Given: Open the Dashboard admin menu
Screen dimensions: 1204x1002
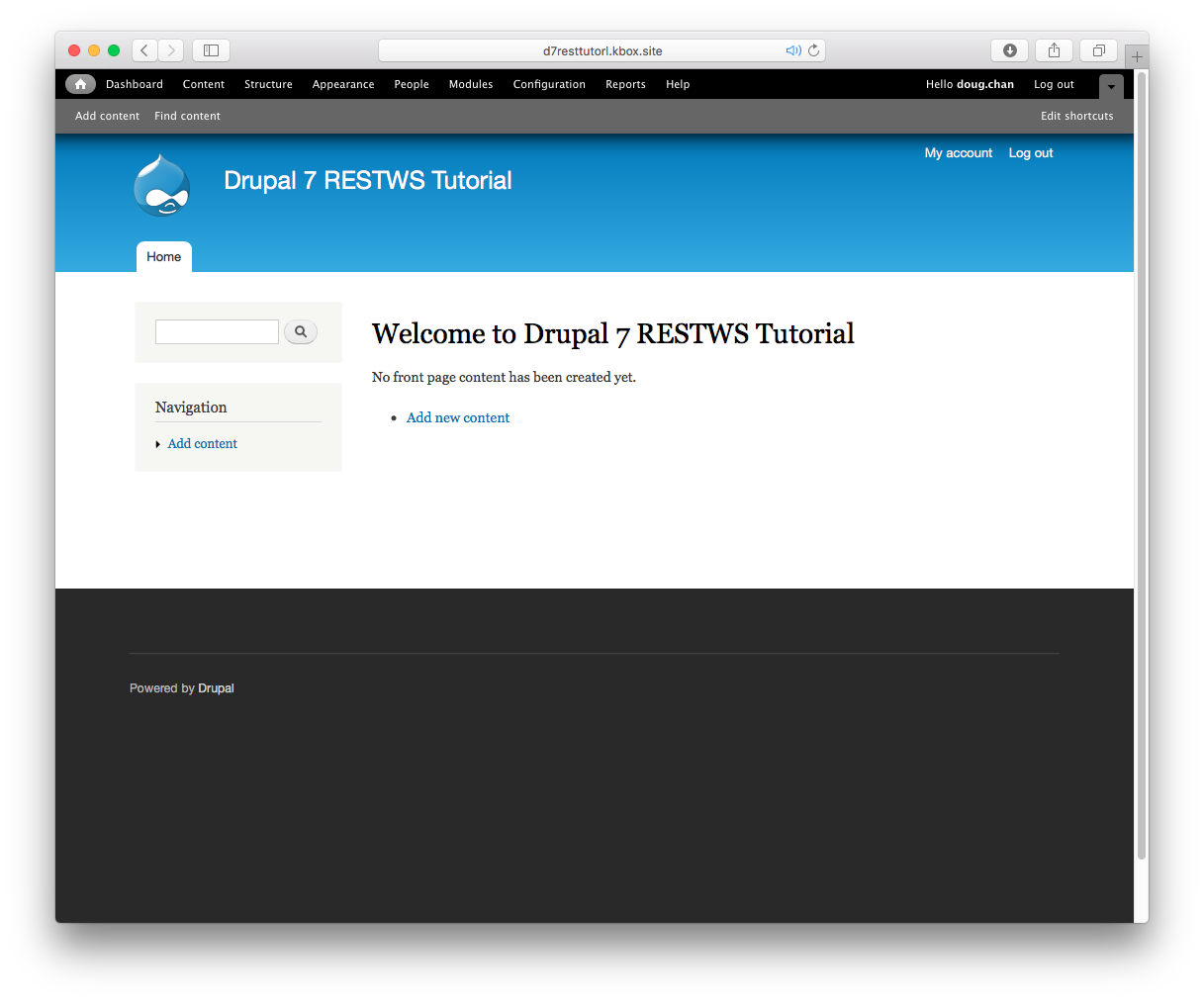Looking at the screenshot, I should coord(135,84).
